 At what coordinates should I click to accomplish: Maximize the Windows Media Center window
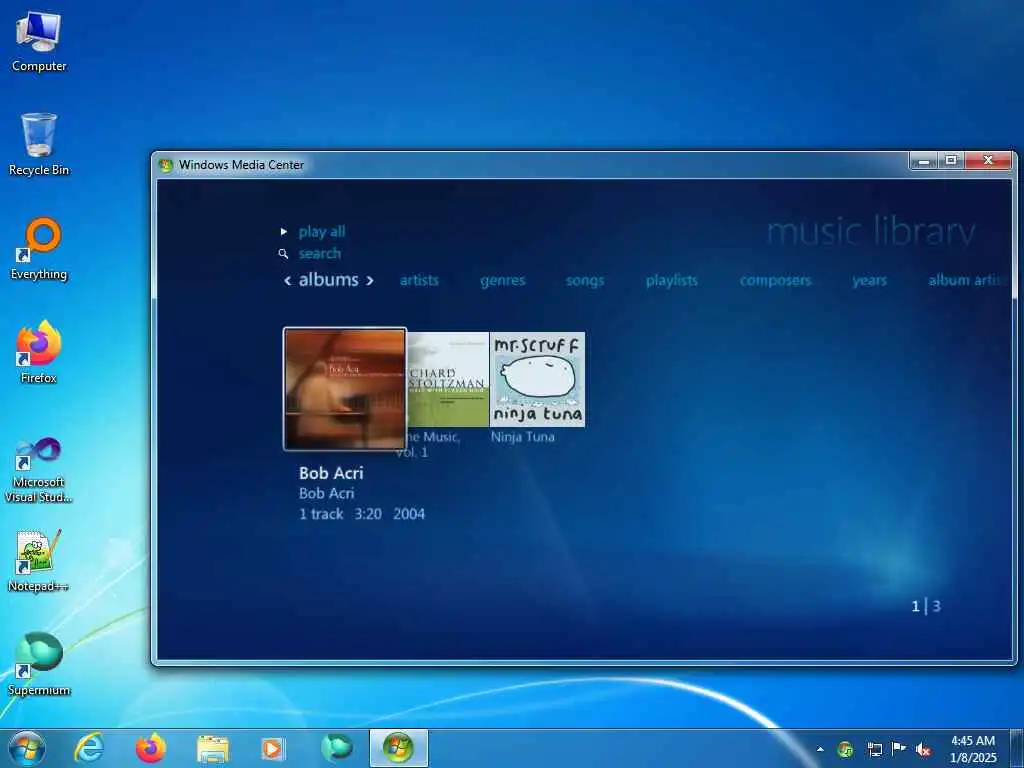coord(951,161)
